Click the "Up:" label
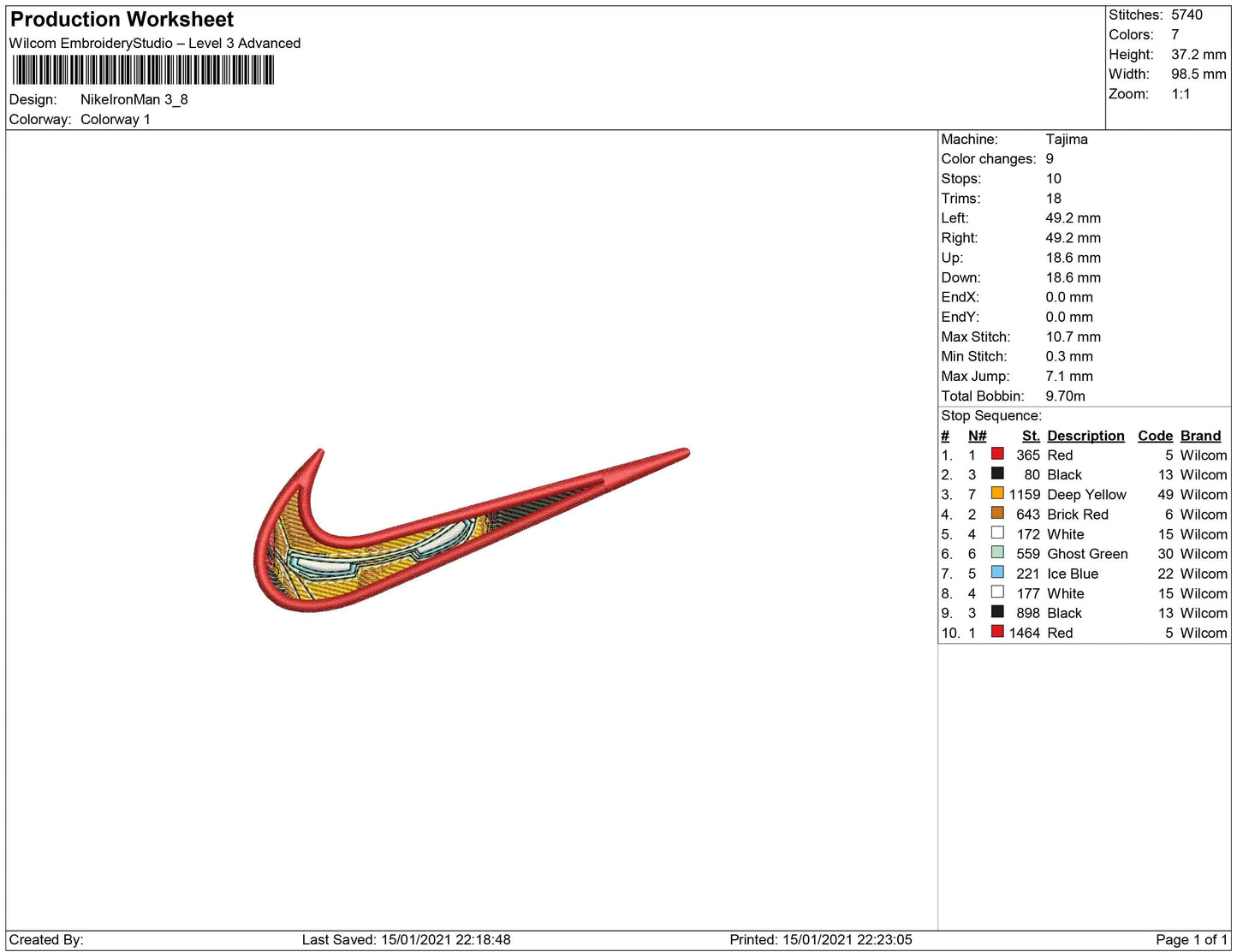 pyautogui.click(x=952, y=258)
